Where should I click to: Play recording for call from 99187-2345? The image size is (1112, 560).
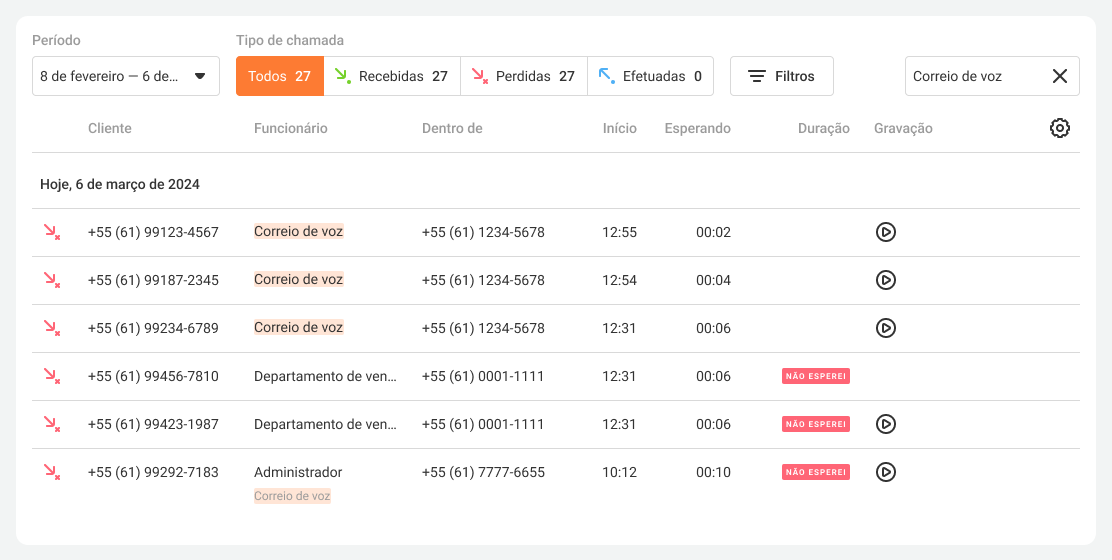(885, 280)
